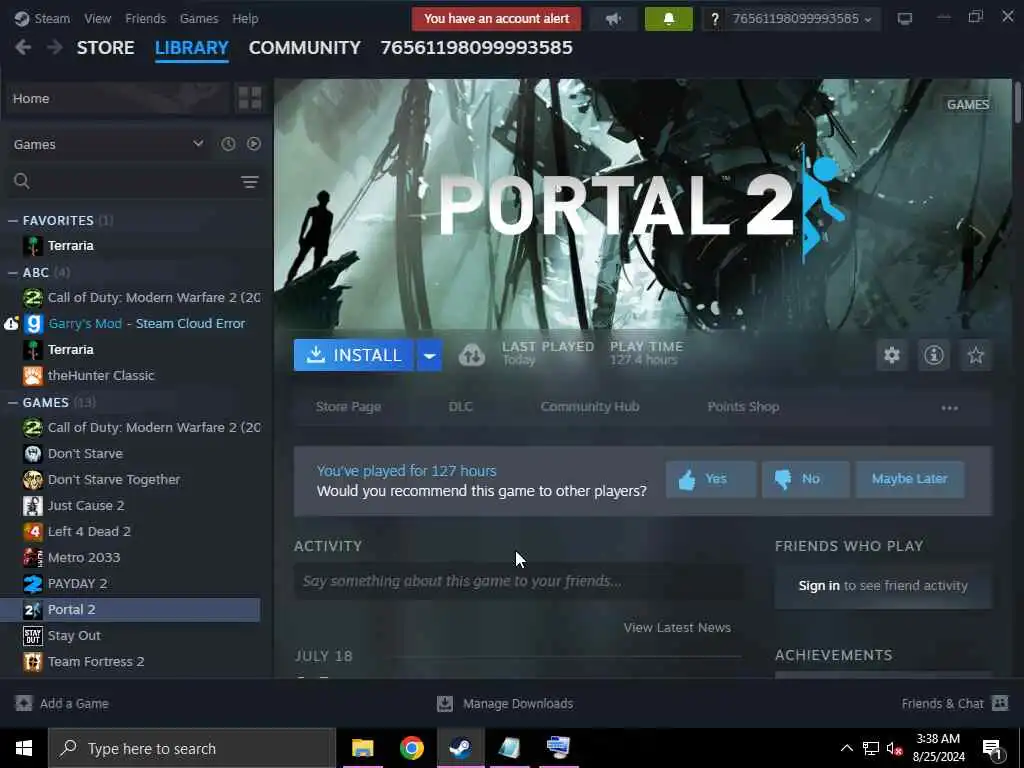Image resolution: width=1024 pixels, height=768 pixels.
Task: Click the question mark help icon
Action: (x=714, y=19)
